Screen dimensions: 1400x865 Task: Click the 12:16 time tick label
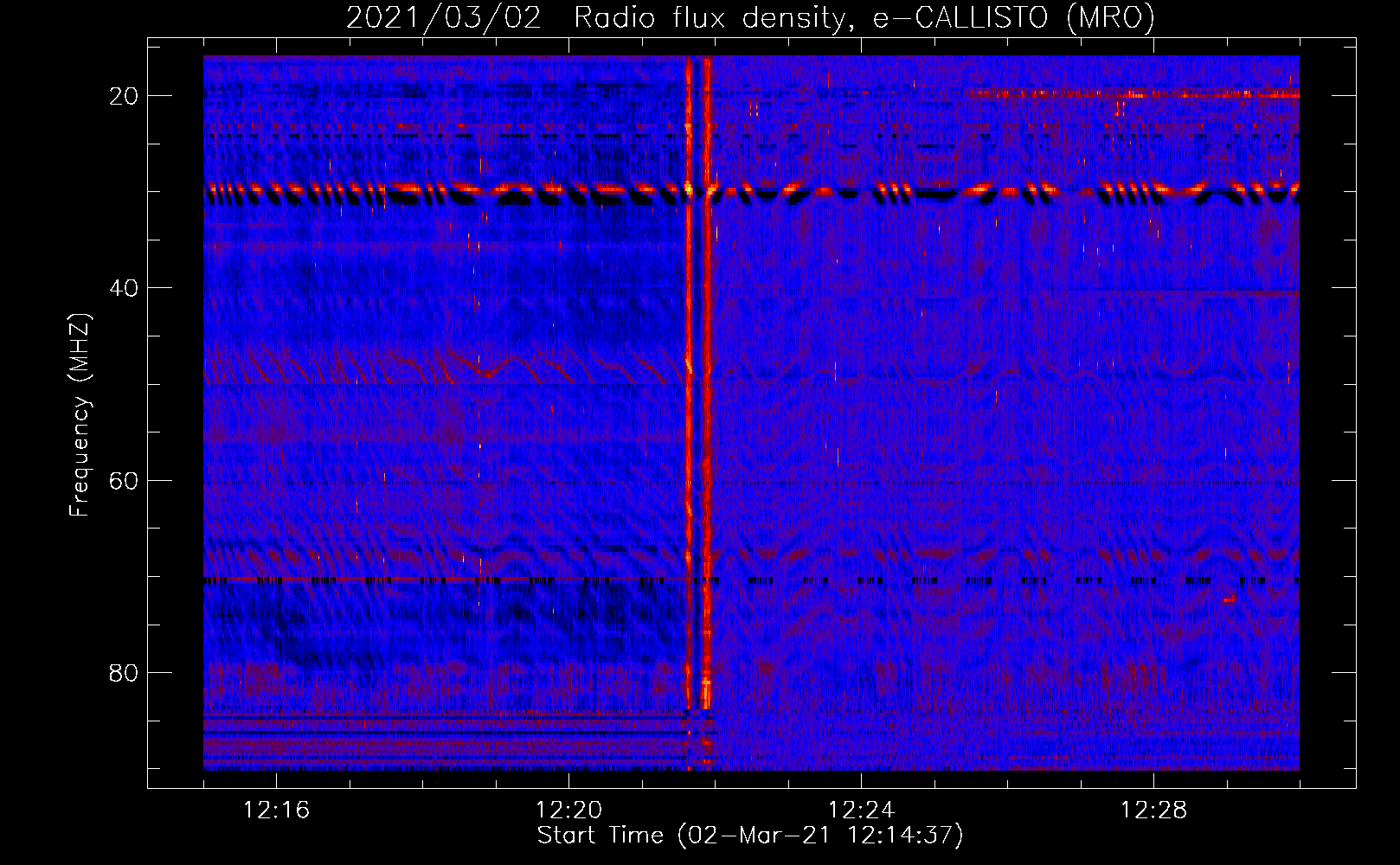pos(276,811)
